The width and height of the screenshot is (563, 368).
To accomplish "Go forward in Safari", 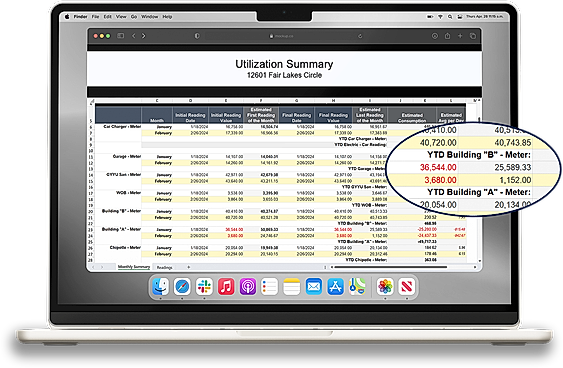I will 144,36.
